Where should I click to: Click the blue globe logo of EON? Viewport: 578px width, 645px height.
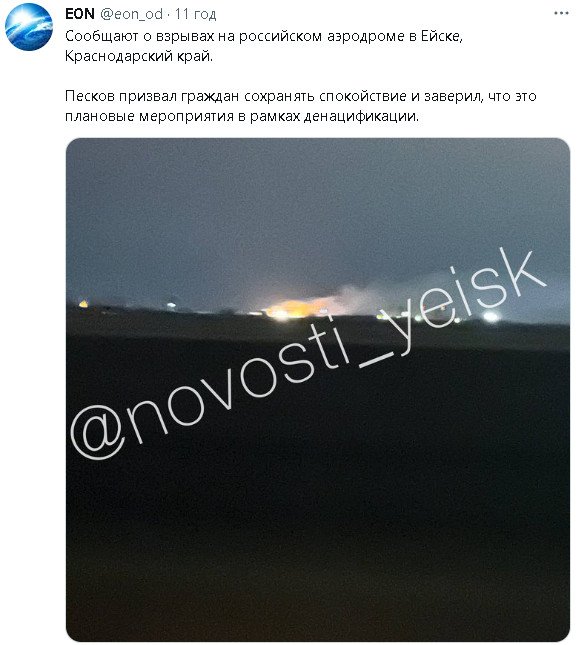[29, 26]
